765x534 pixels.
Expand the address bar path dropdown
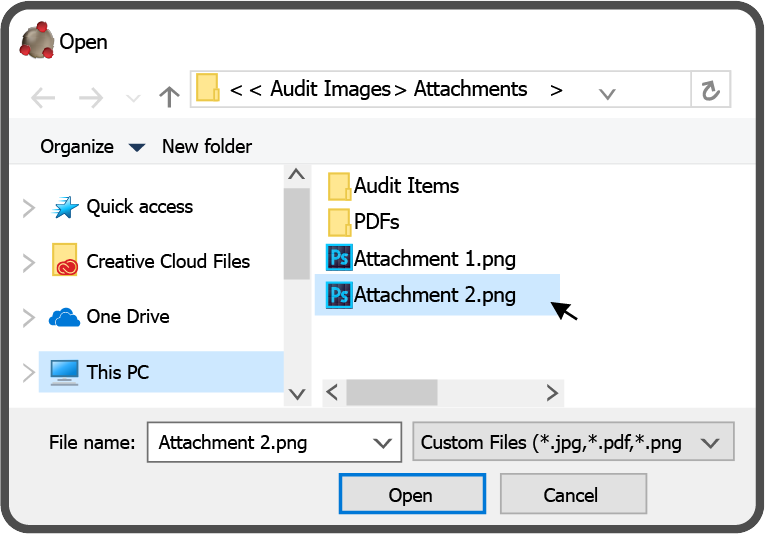[606, 94]
